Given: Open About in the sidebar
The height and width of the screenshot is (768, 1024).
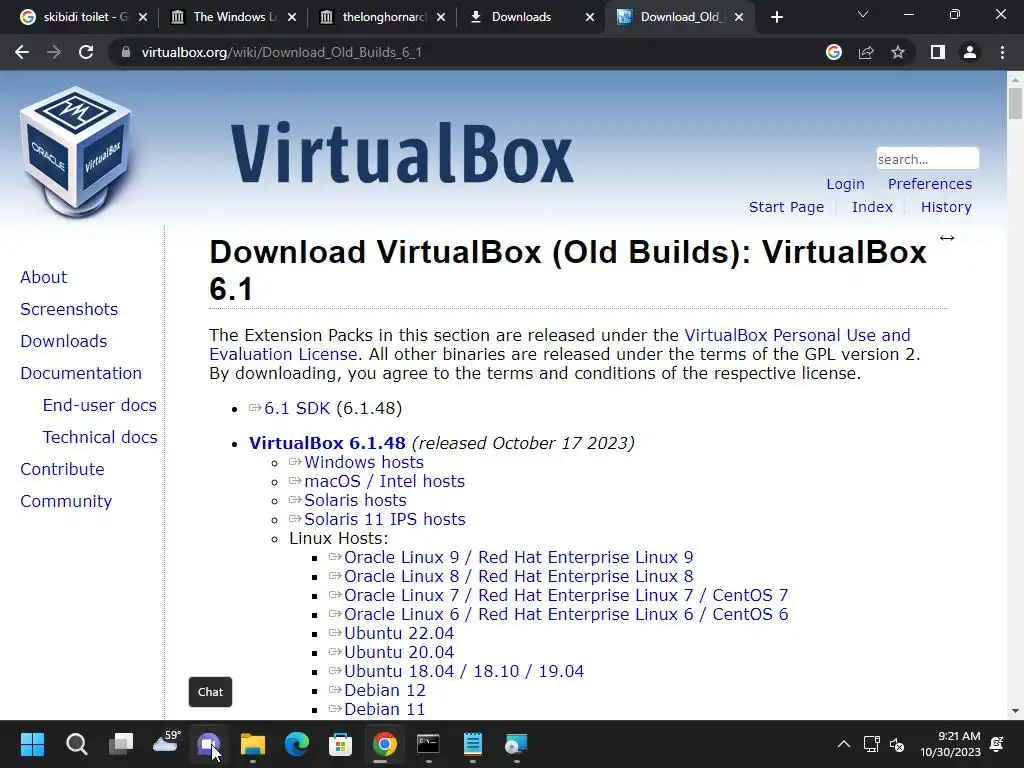Looking at the screenshot, I should pos(43,278).
